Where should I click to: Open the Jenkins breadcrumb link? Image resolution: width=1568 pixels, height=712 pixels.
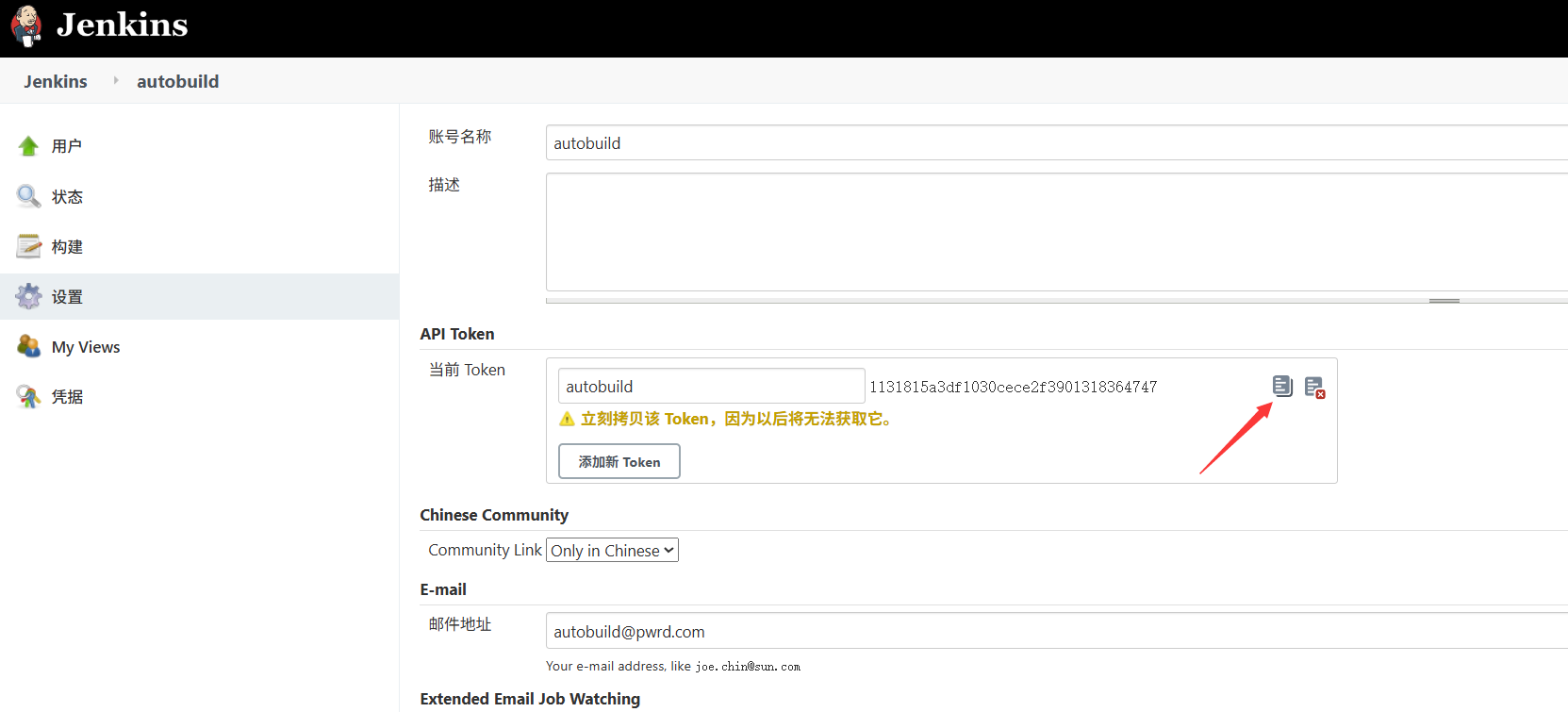pyautogui.click(x=56, y=81)
